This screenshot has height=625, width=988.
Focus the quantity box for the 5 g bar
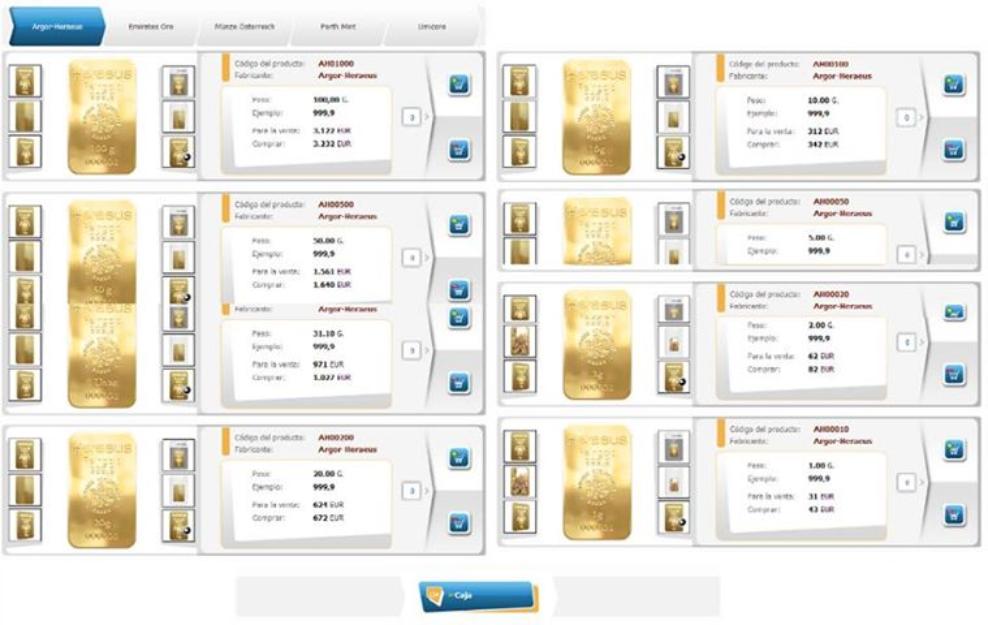tap(906, 255)
